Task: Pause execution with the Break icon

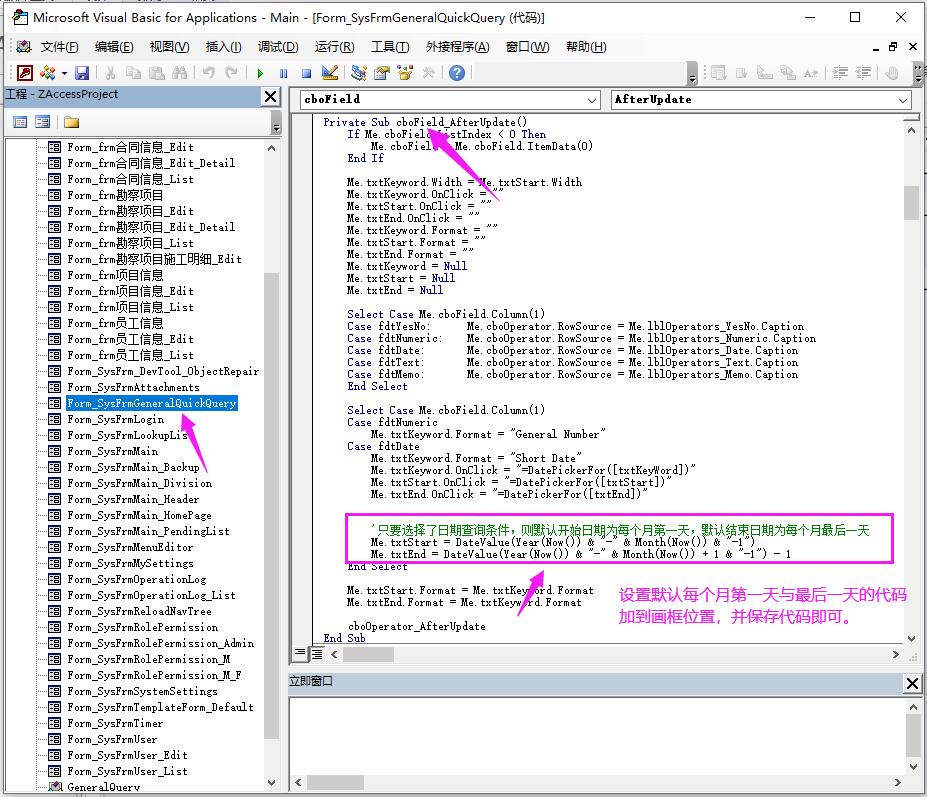Action: (283, 73)
